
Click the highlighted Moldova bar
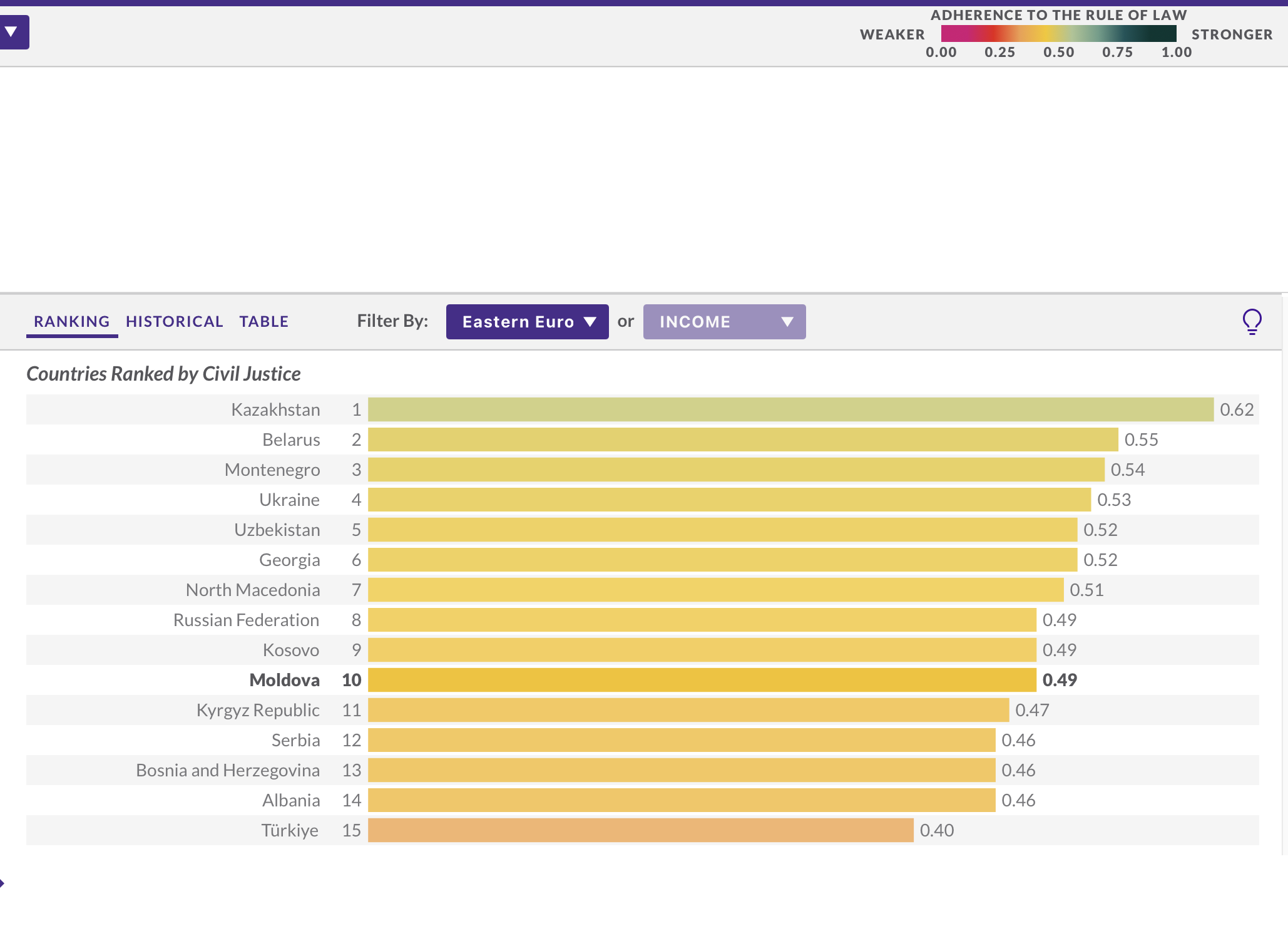(701, 680)
